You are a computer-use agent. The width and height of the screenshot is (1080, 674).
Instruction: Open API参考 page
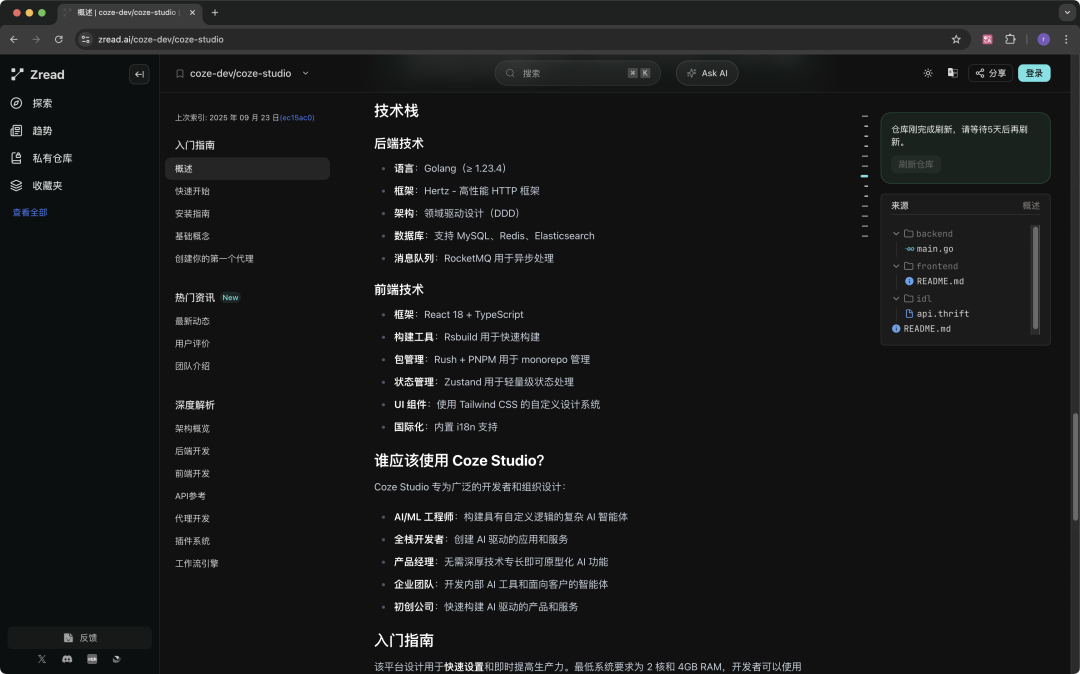click(190, 496)
